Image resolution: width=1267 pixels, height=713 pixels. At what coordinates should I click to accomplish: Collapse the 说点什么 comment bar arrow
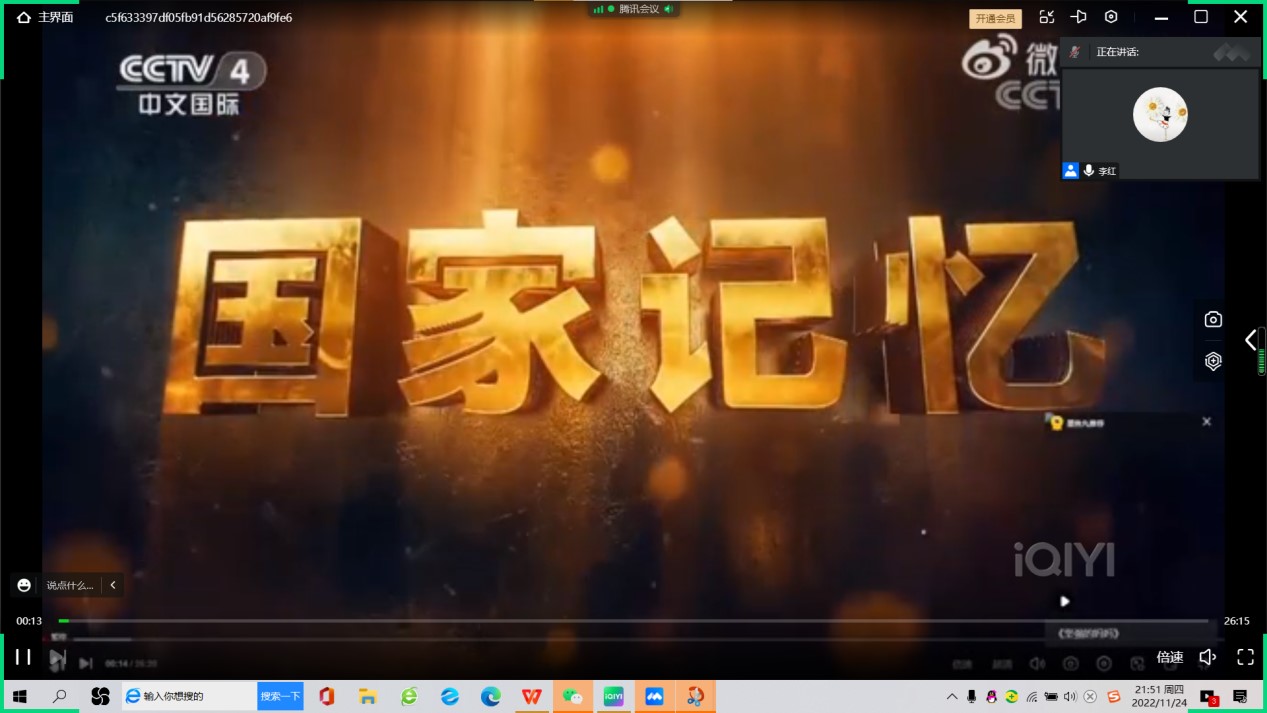click(x=113, y=585)
